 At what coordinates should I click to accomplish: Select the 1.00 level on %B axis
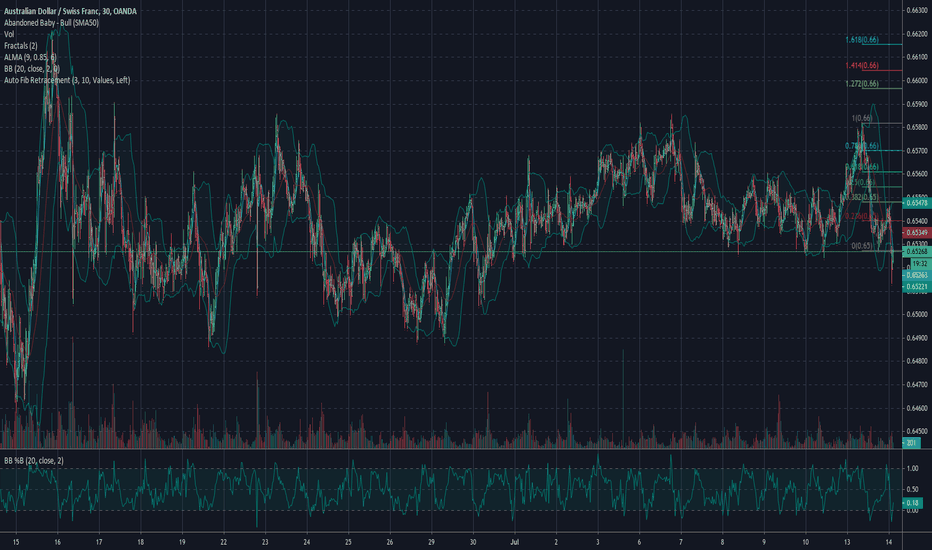point(912,469)
